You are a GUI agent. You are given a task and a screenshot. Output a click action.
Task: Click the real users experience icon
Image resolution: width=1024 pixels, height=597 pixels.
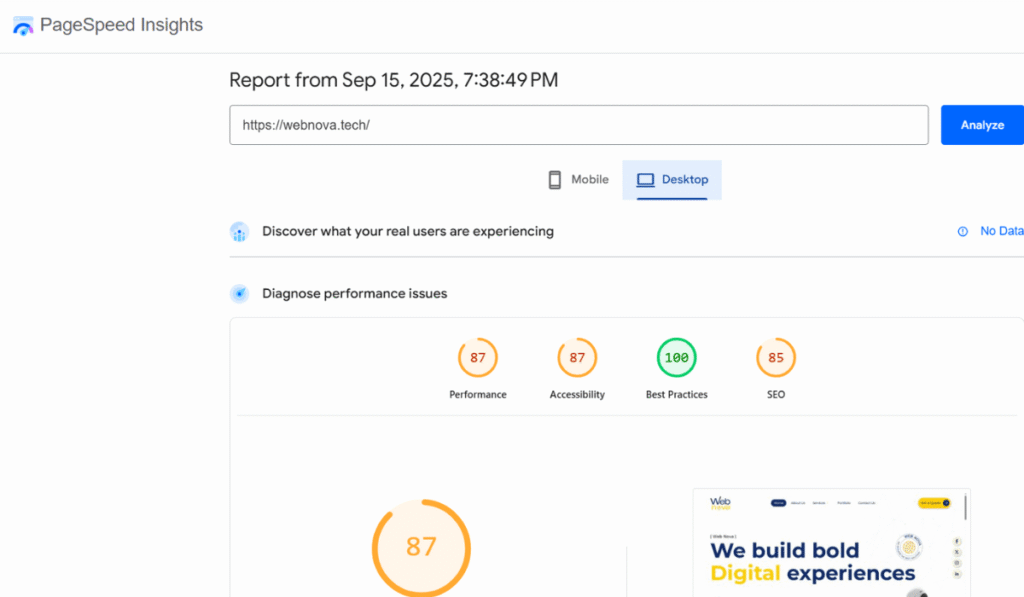click(239, 232)
